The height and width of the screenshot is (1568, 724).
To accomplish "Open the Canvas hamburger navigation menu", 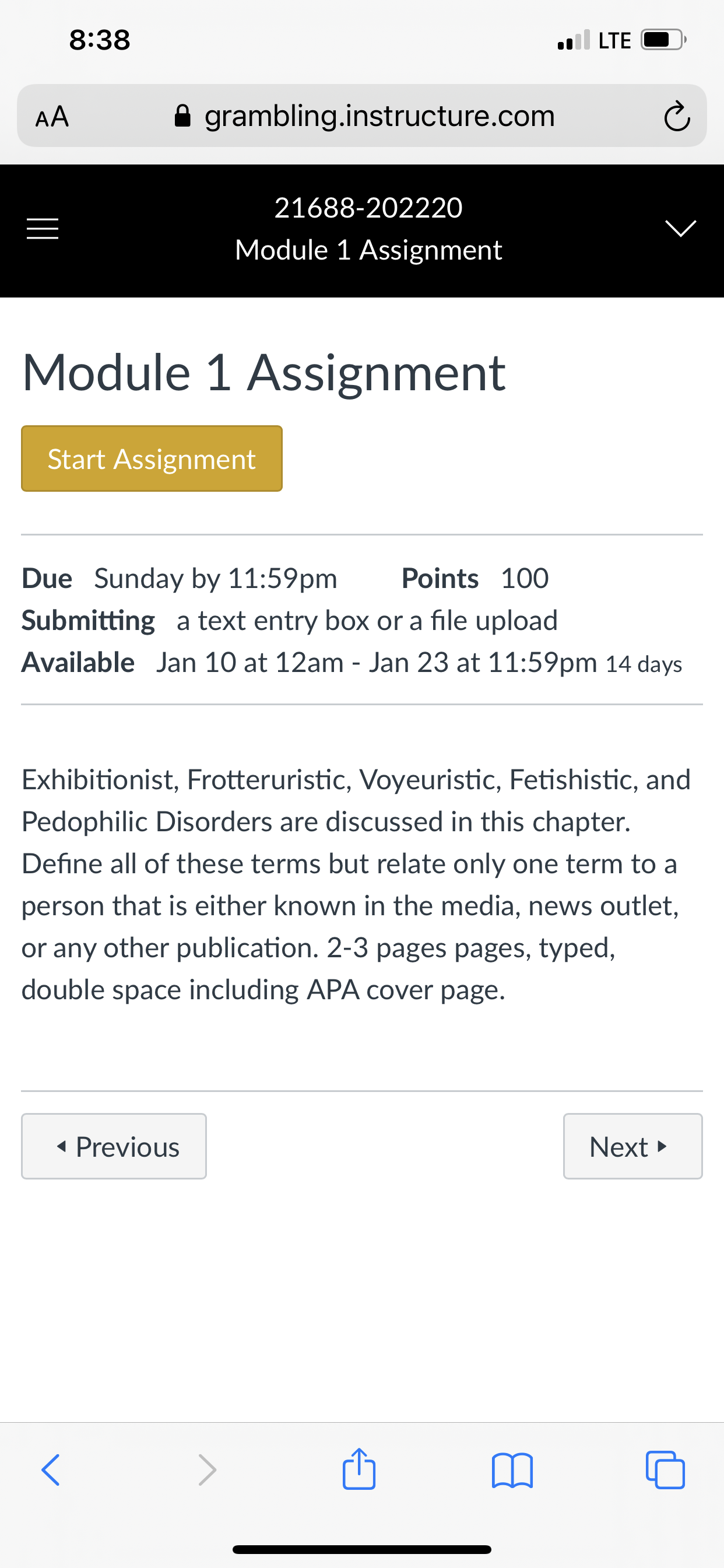I will click(x=43, y=229).
